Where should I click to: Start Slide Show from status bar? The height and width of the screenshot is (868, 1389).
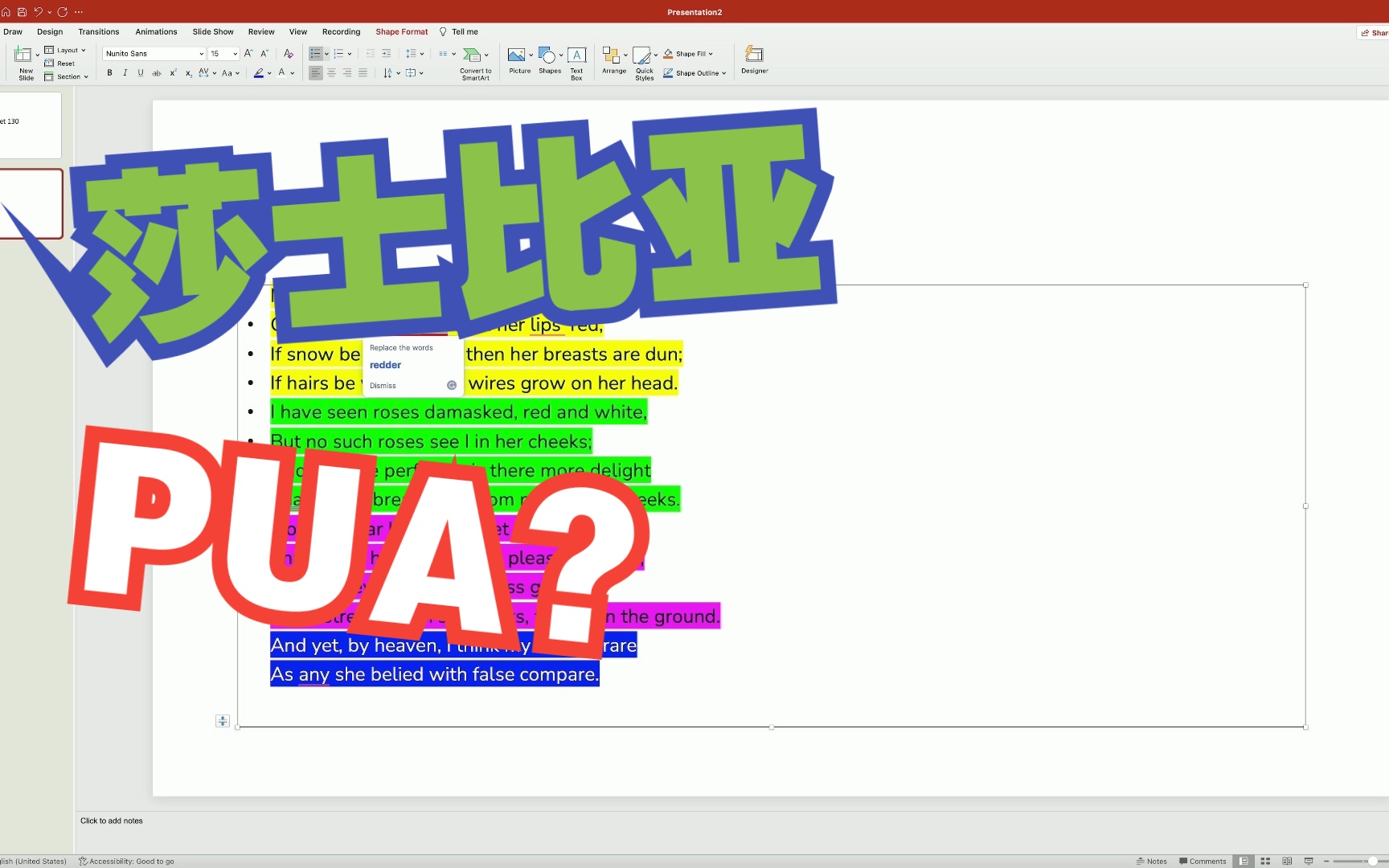pos(1309,861)
